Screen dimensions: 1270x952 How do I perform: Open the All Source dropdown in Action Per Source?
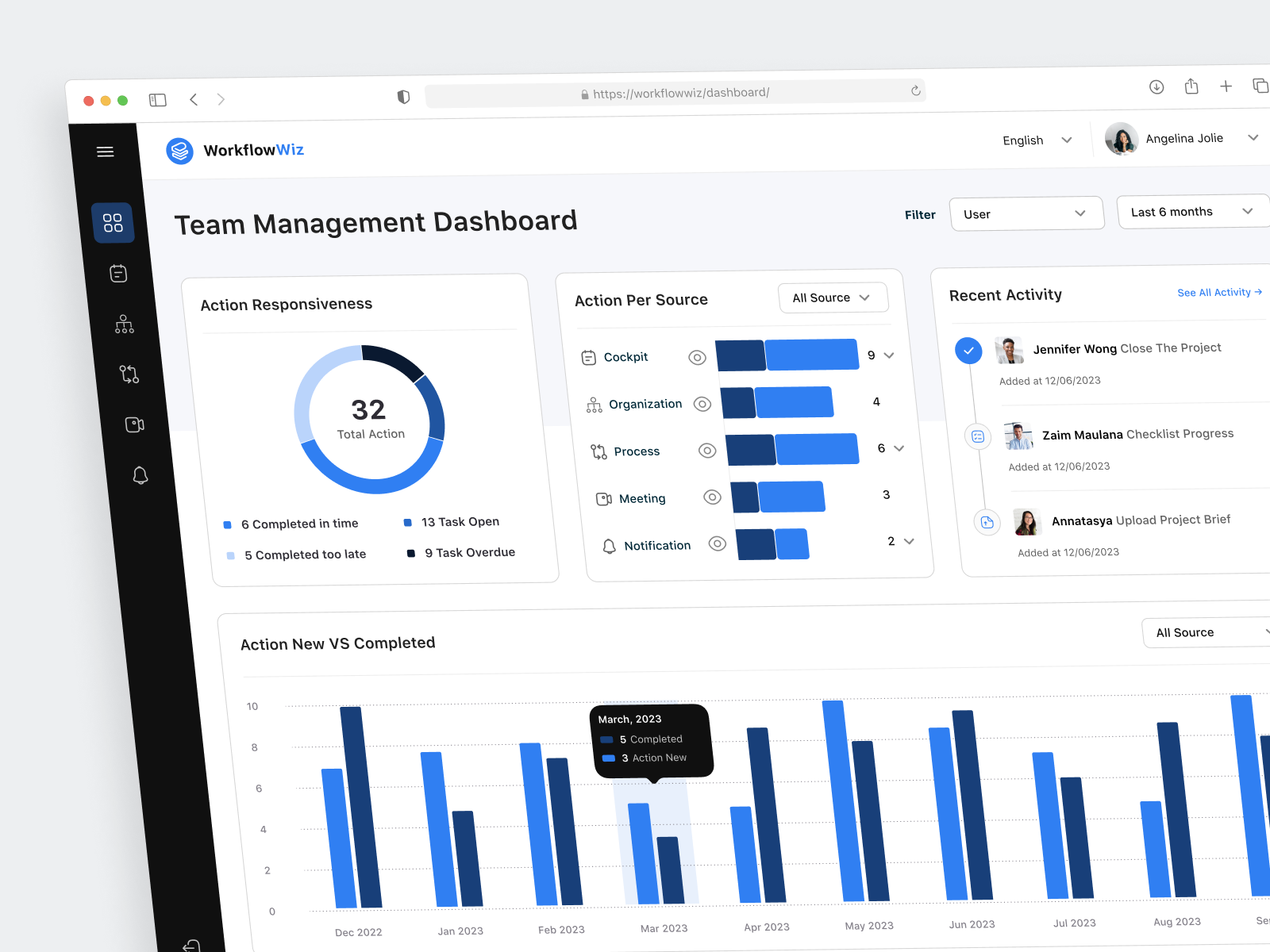click(833, 297)
